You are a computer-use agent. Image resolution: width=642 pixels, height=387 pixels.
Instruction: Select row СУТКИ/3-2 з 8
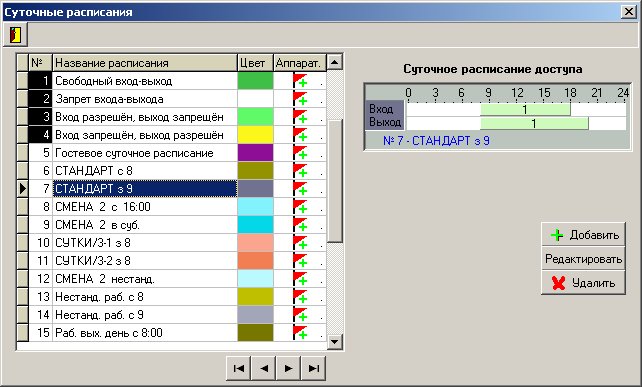click(x=145, y=261)
